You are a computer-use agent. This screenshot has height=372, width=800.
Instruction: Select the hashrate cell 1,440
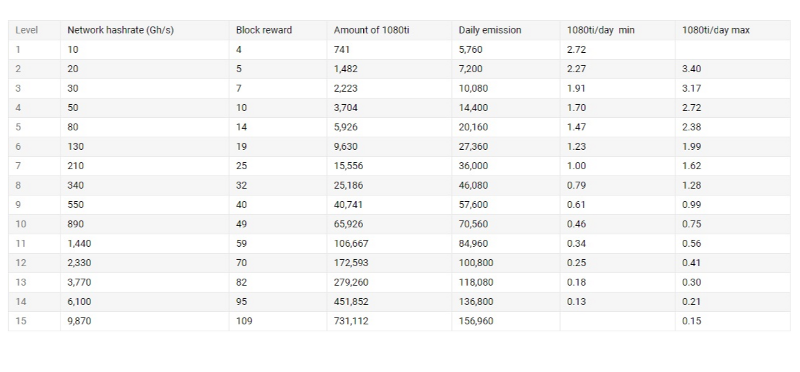(x=79, y=243)
